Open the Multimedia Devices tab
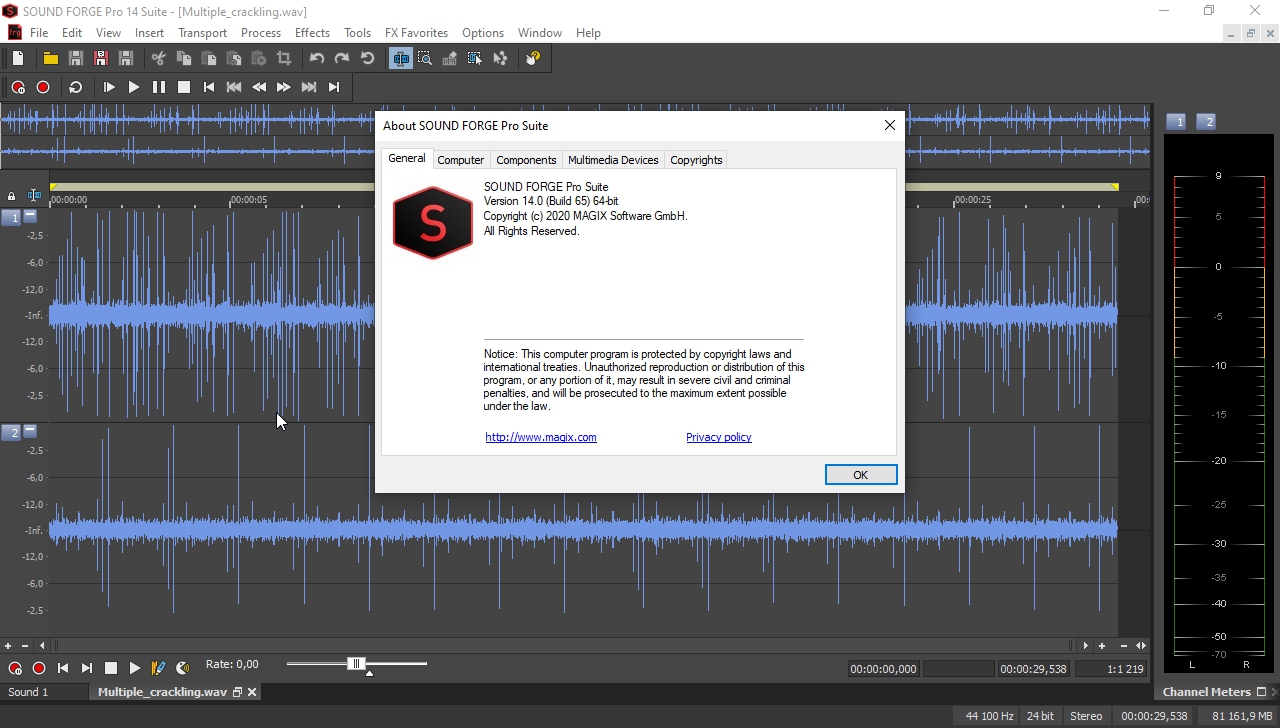This screenshot has width=1280, height=728. pos(613,160)
